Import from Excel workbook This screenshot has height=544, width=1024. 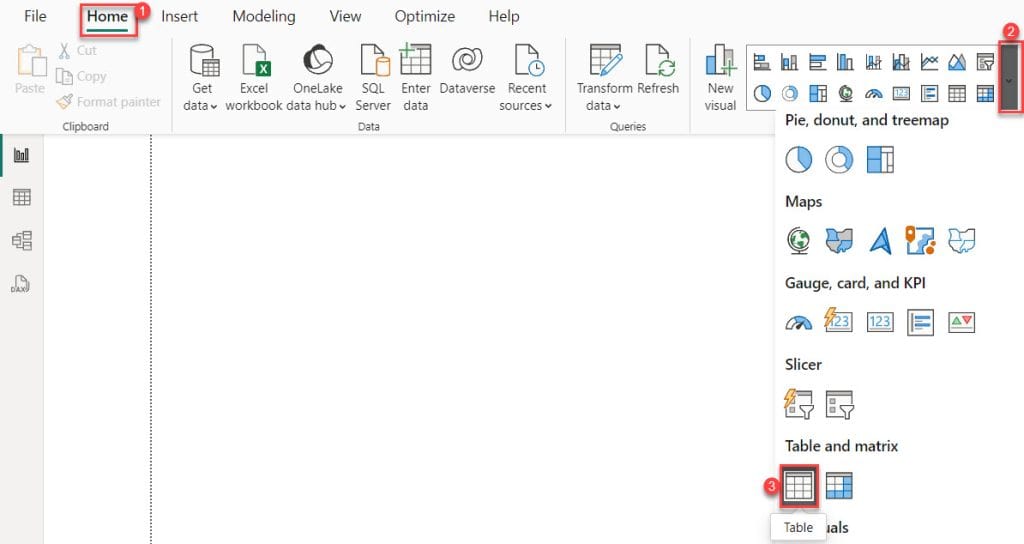tap(254, 78)
